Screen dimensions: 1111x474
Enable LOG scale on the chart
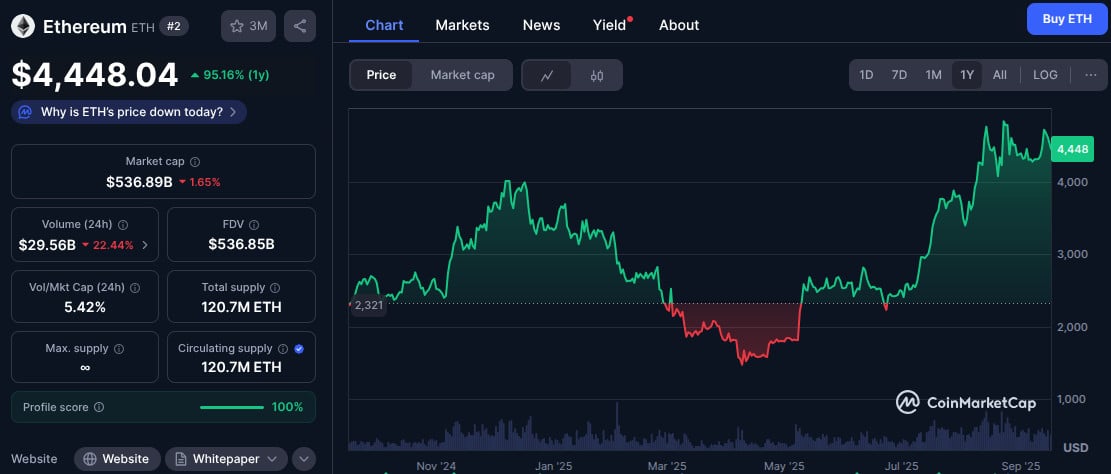coord(1045,75)
